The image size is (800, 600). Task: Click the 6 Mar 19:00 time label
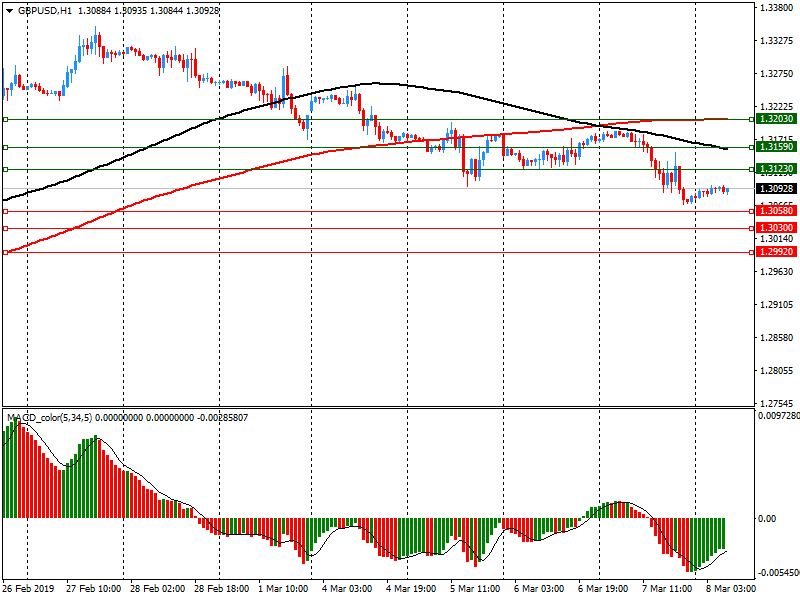coord(603,589)
